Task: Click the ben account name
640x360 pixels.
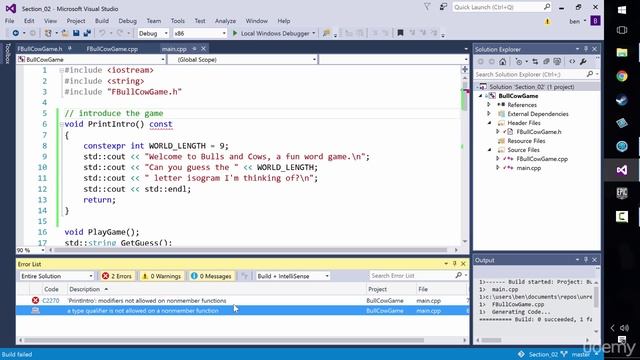Action: pyautogui.click(x=574, y=21)
